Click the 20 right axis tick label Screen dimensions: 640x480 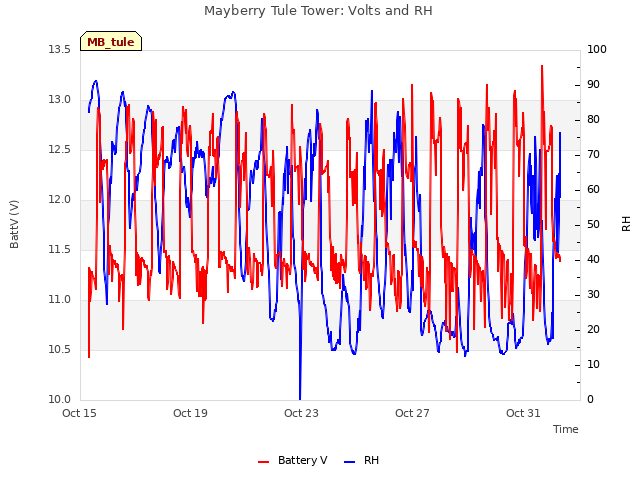tap(593, 330)
